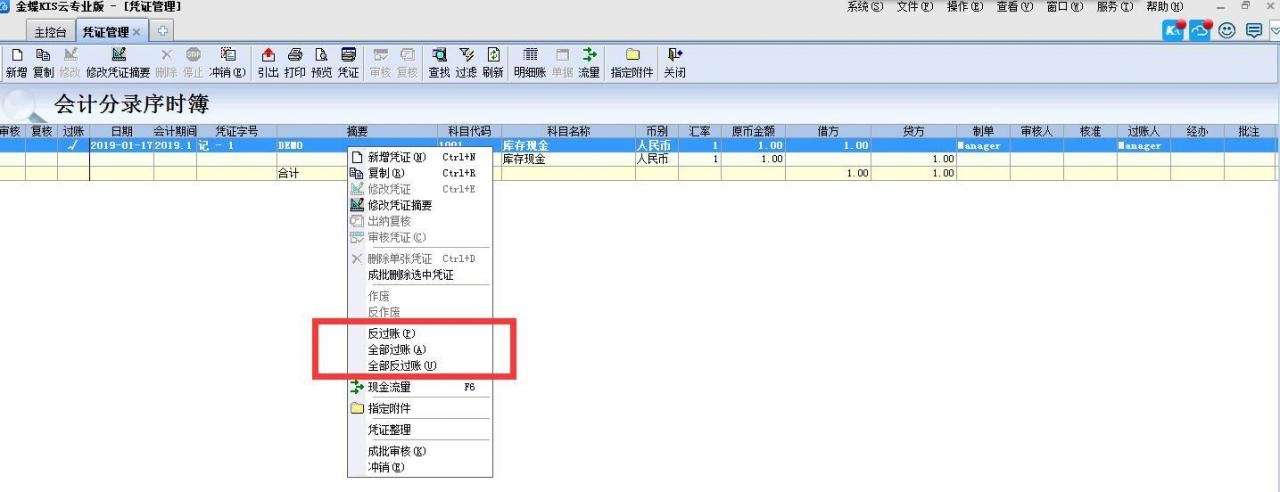The height and width of the screenshot is (492, 1280).
Task: Click the 借方 column header
Action: pos(828,131)
